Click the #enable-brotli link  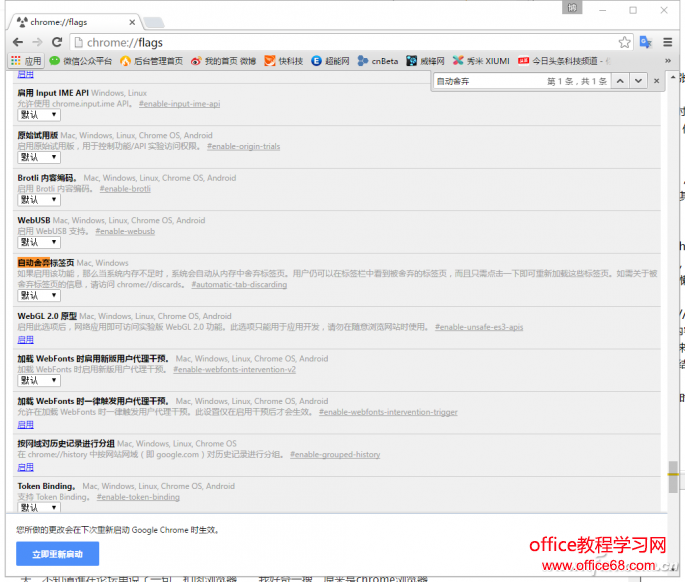(125, 189)
